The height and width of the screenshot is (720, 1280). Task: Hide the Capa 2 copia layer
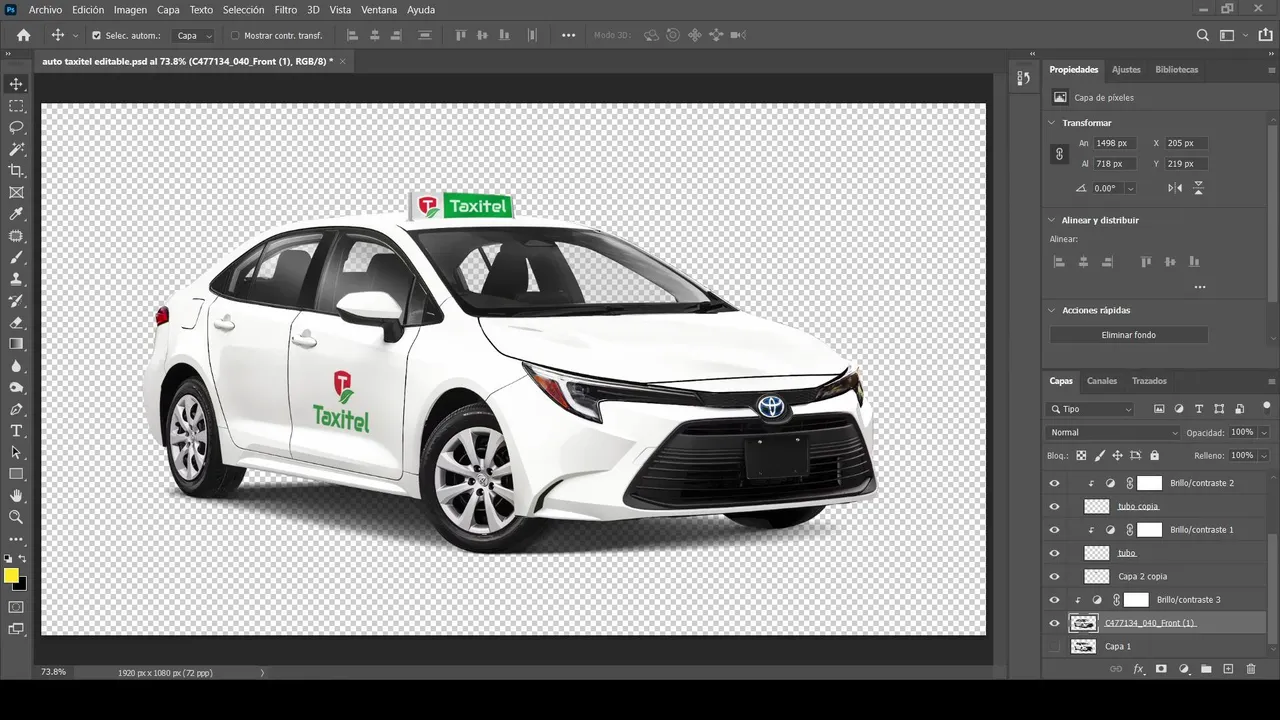point(1054,576)
